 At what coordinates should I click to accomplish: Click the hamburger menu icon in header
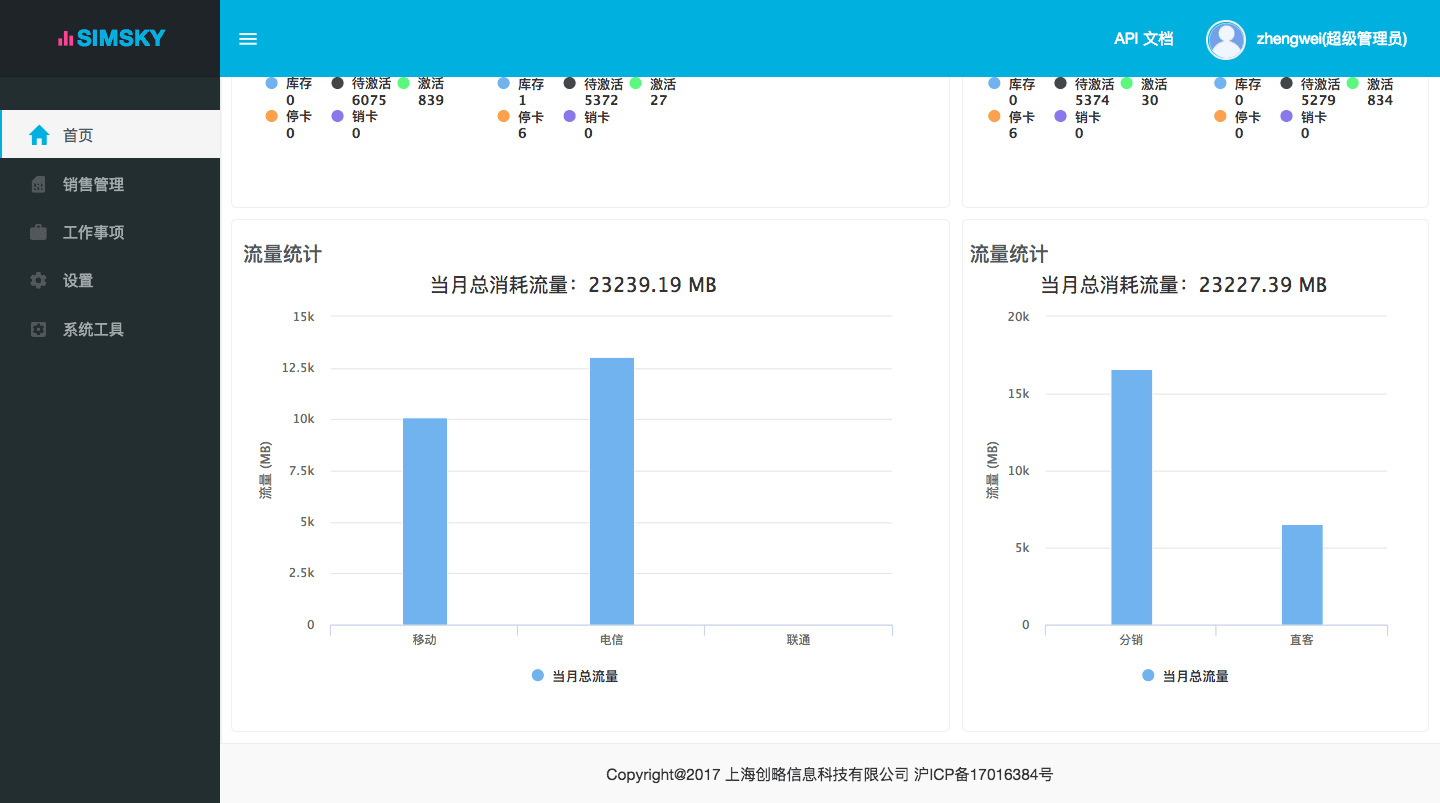click(248, 39)
